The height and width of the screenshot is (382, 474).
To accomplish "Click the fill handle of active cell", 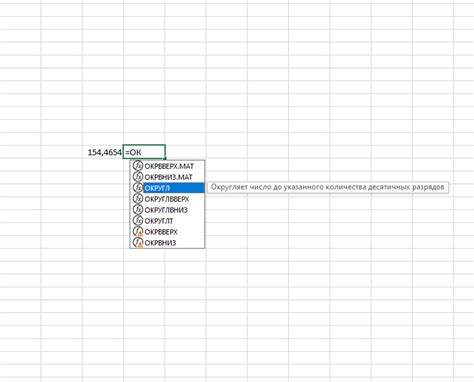I will coord(165,159).
